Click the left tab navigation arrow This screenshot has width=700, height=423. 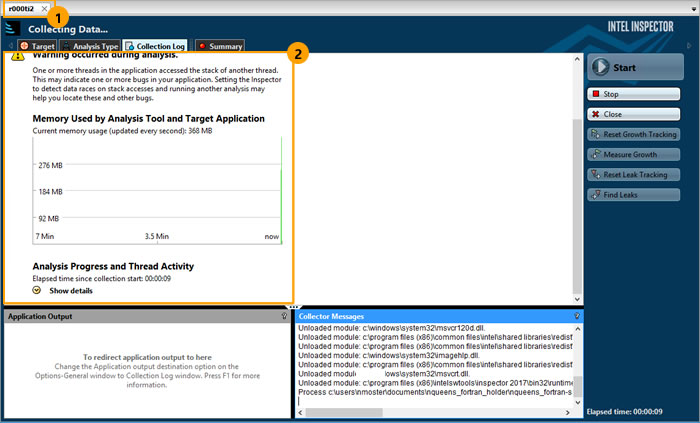coord(11,46)
